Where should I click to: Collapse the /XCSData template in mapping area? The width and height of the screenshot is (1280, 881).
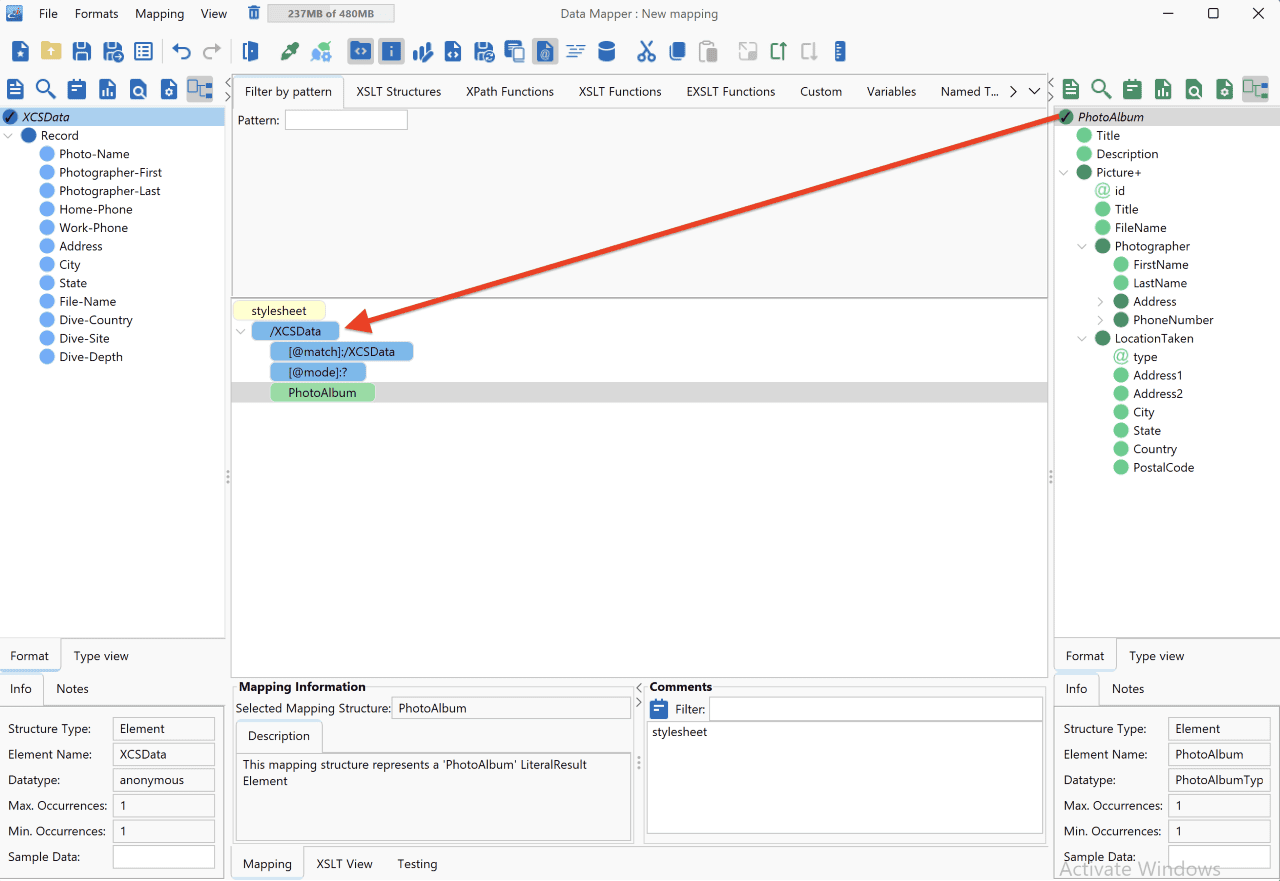(240, 331)
